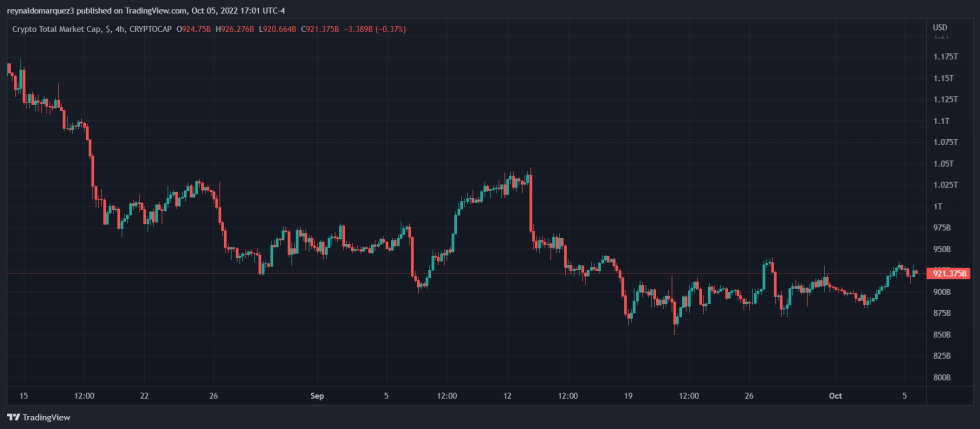Click the USD currency label on the price axis
Viewport: 980px width, 429px height.
939,28
